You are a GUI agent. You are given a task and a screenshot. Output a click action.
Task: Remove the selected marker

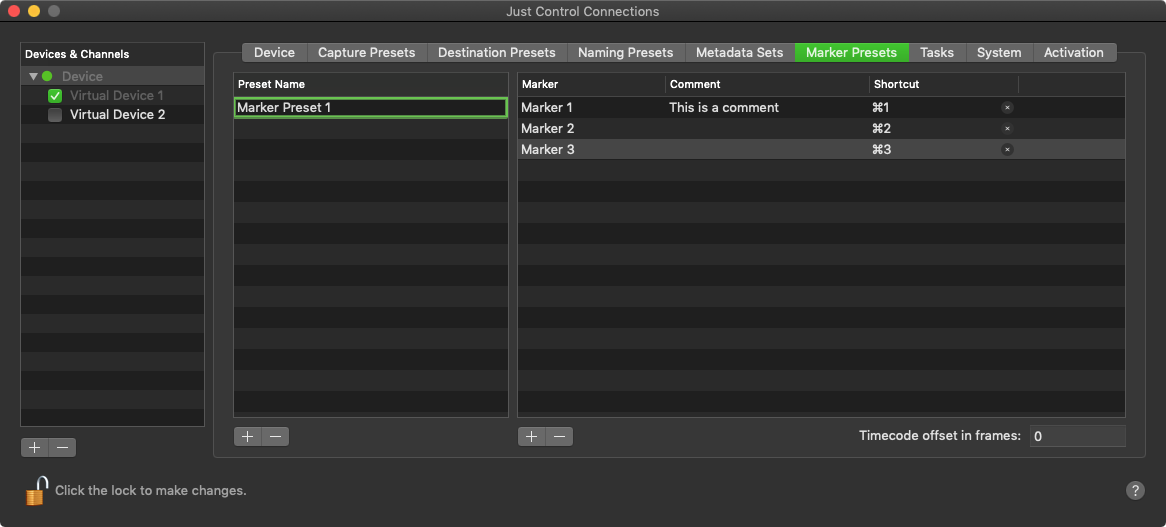click(559, 436)
